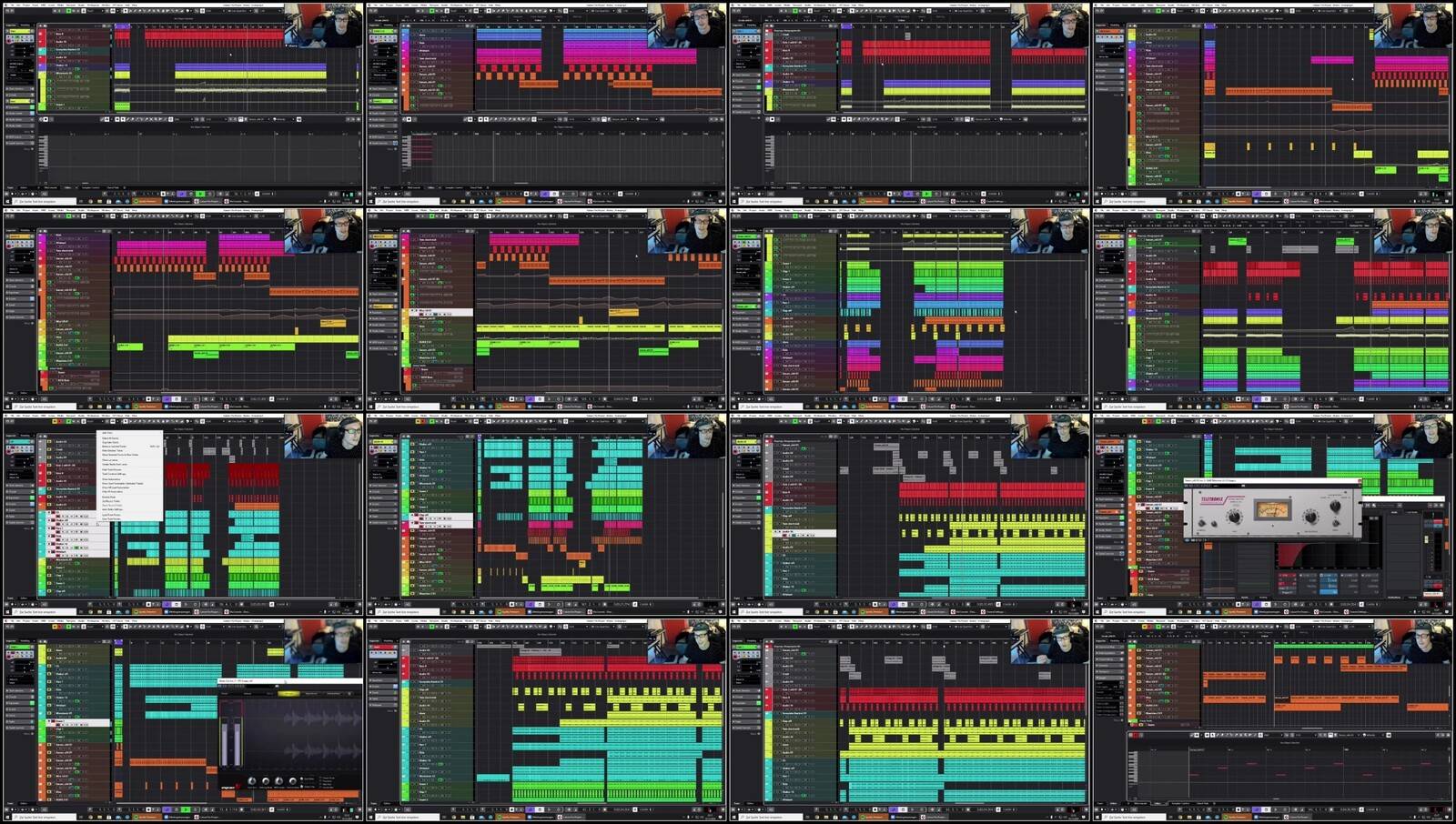Click red Solo icon in context-menu frame's toolbar

(60, 421)
